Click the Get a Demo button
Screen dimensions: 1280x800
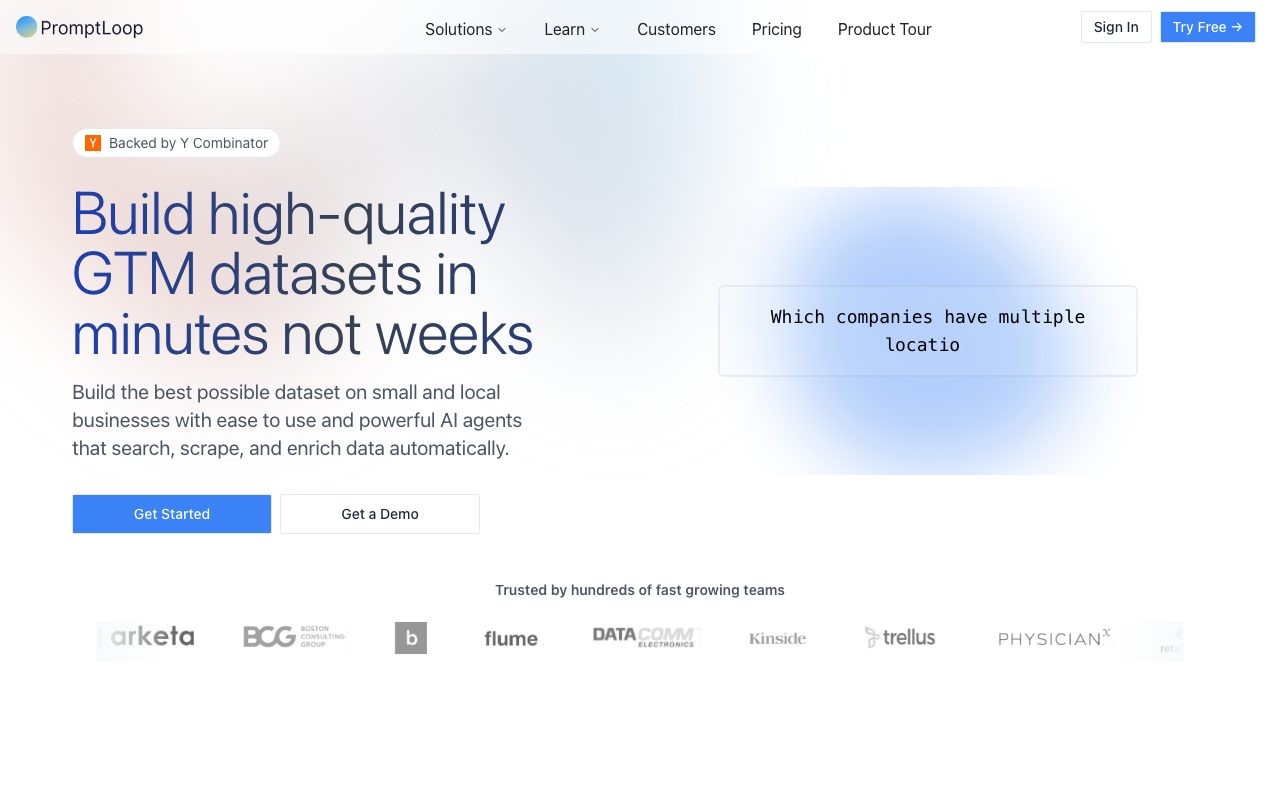coord(380,514)
